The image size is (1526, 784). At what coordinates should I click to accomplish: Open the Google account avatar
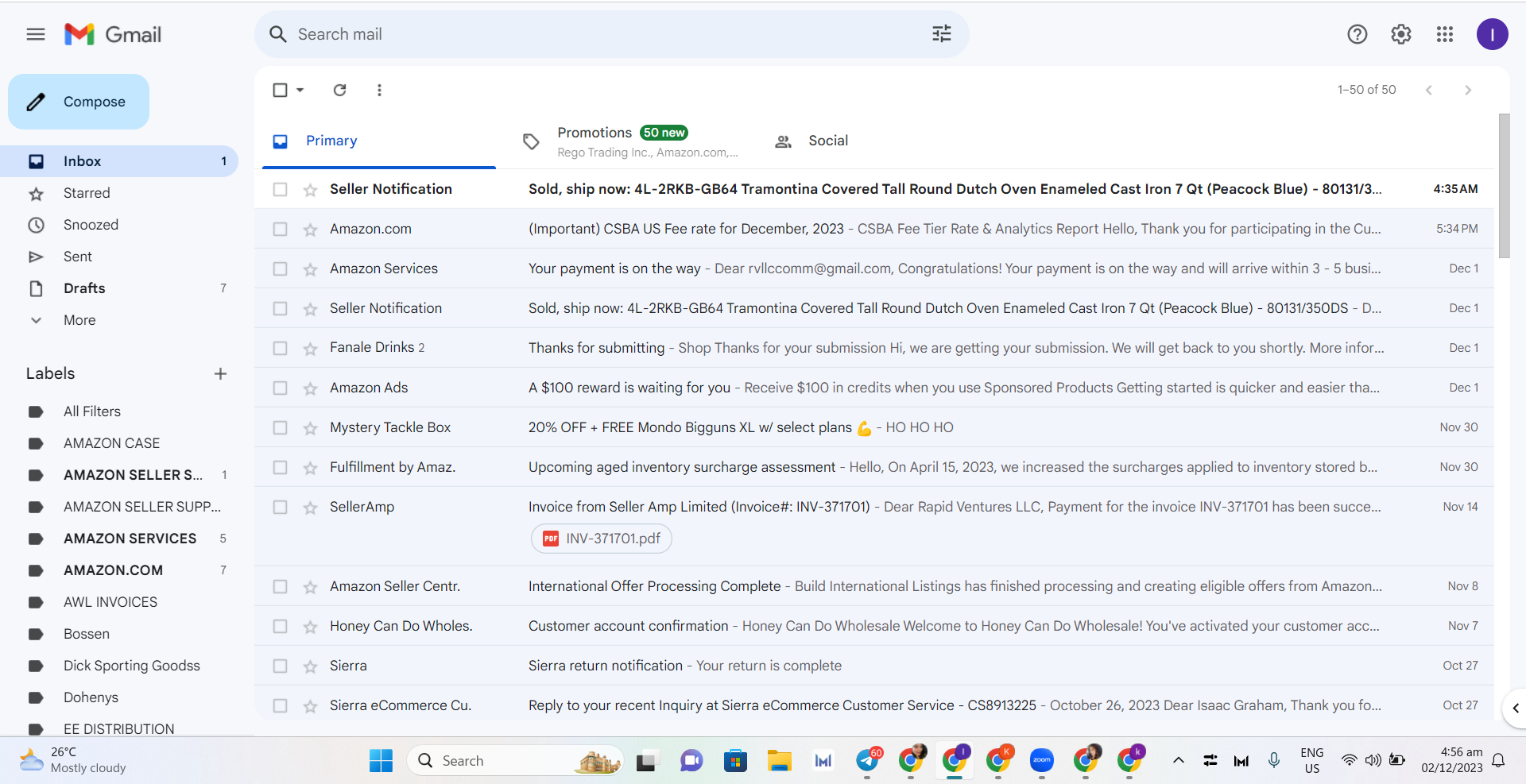[x=1492, y=34]
